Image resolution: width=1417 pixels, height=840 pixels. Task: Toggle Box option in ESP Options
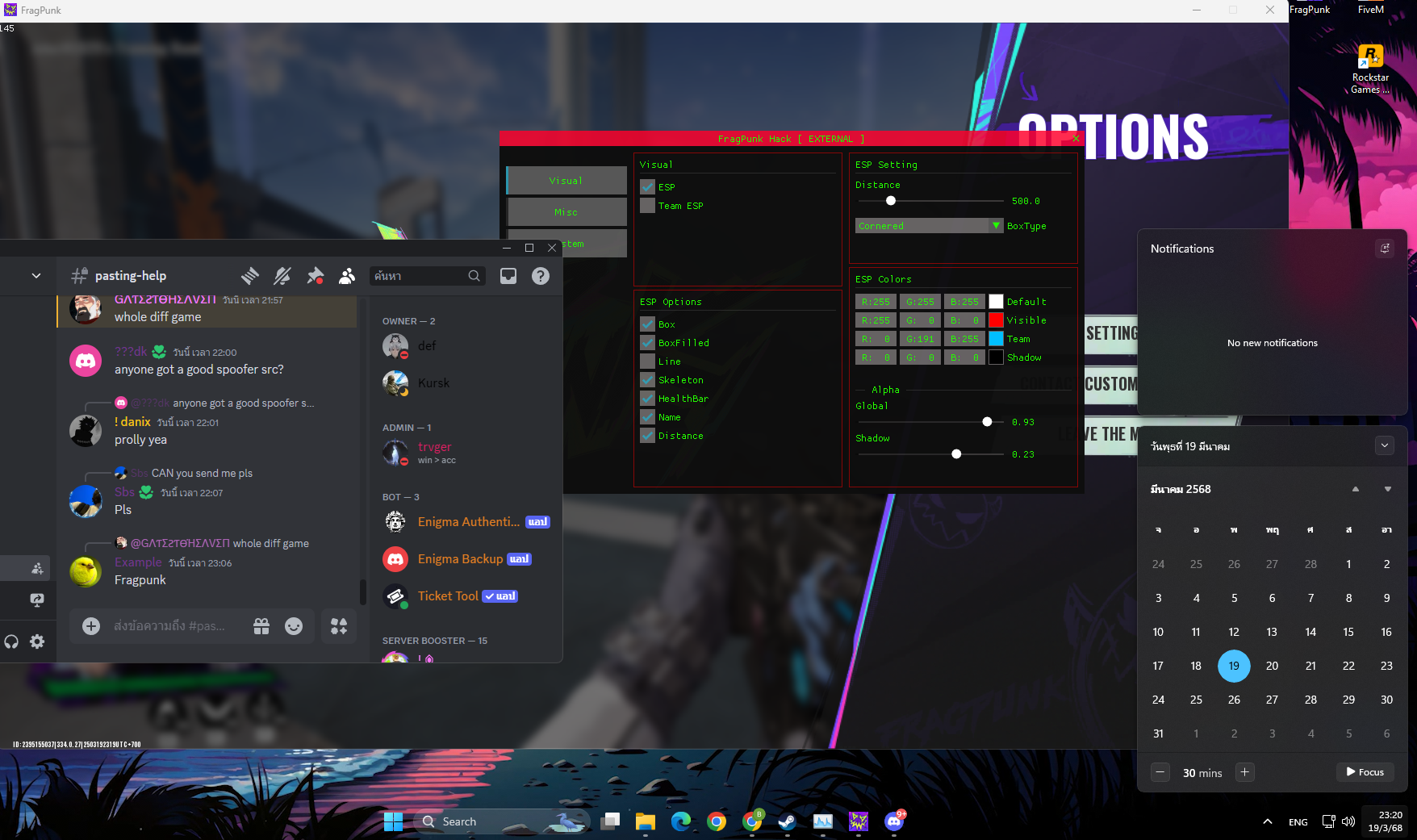647,324
